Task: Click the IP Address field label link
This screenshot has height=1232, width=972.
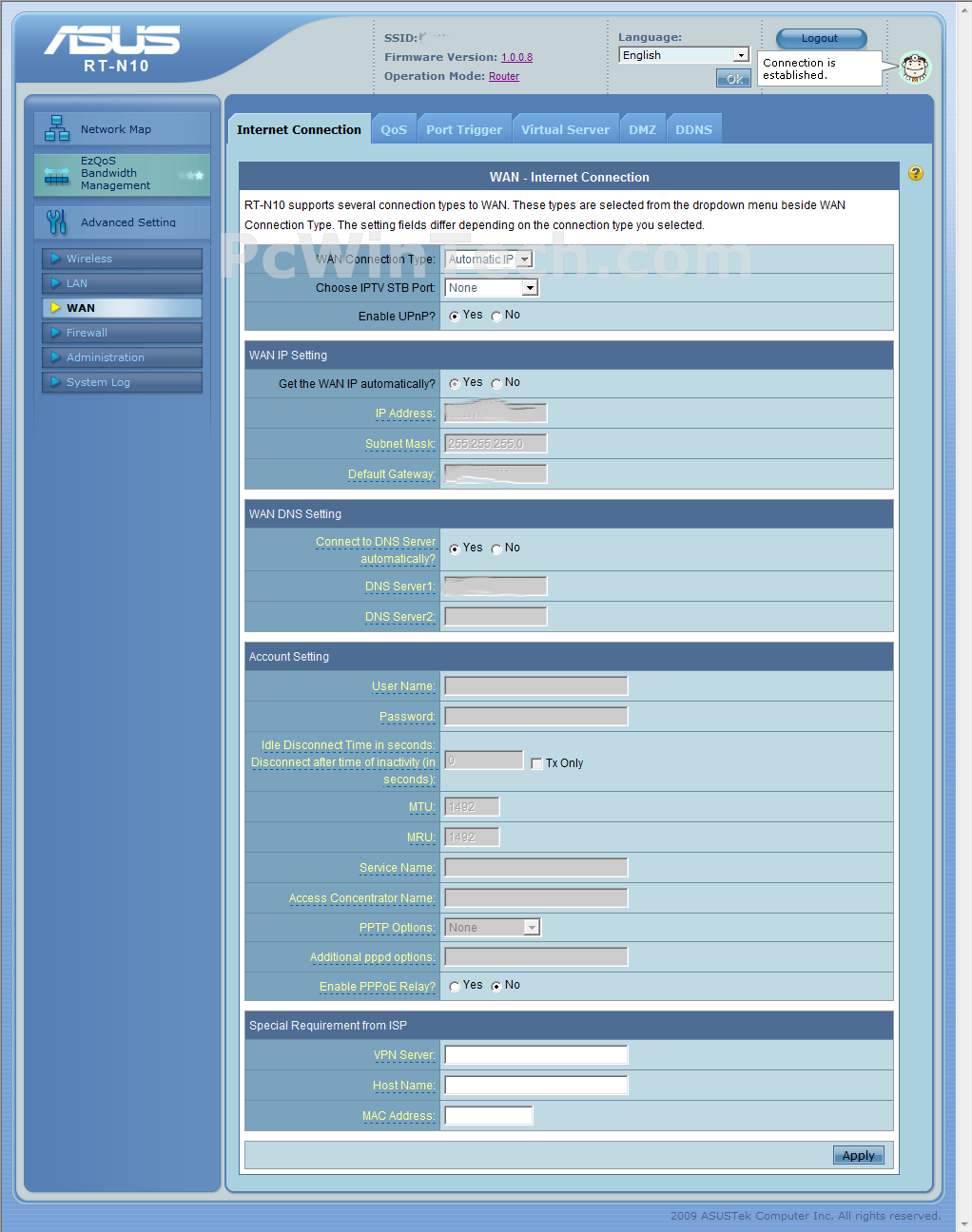Action: click(x=405, y=414)
